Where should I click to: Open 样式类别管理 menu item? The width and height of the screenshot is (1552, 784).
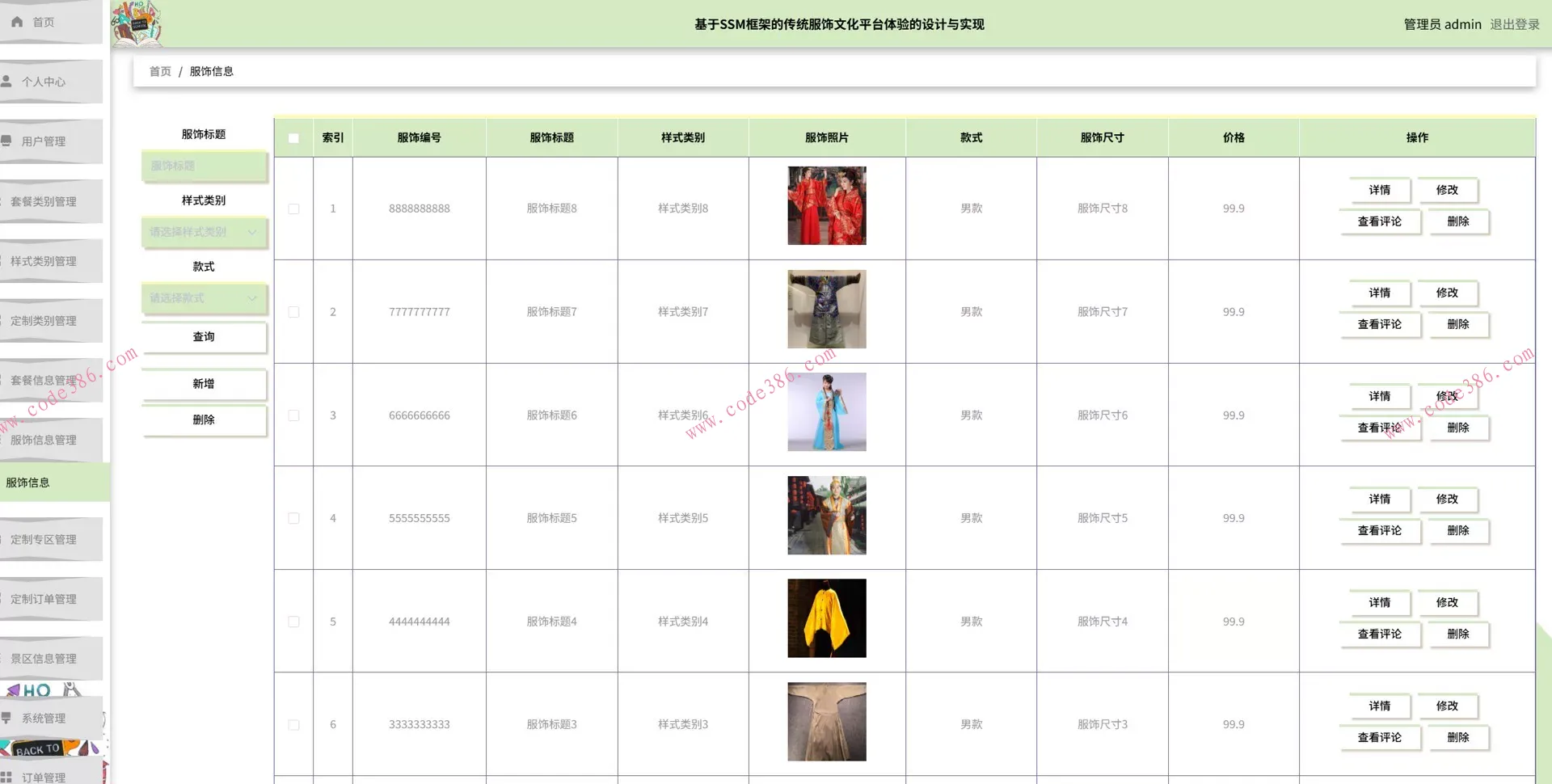[x=51, y=261]
